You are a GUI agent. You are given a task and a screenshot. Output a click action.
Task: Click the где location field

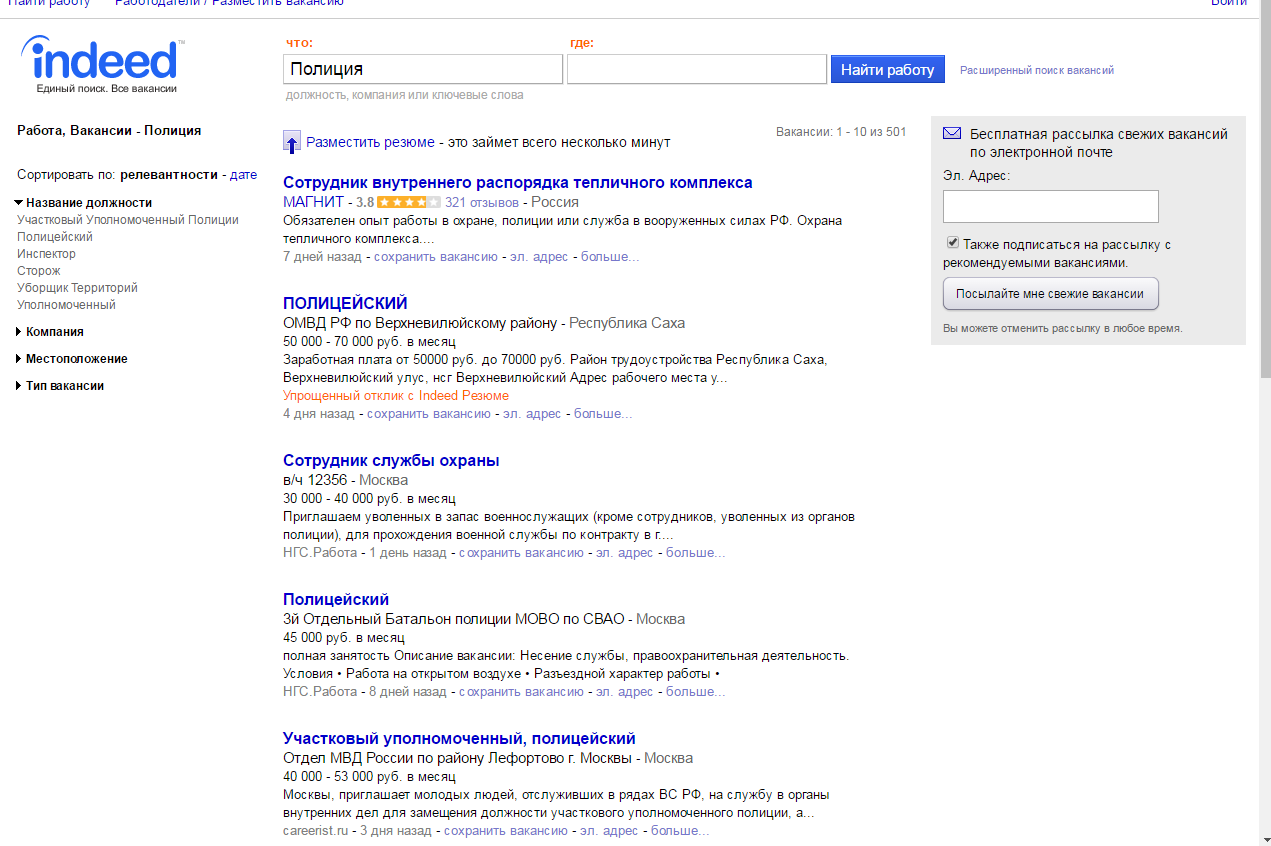point(696,69)
